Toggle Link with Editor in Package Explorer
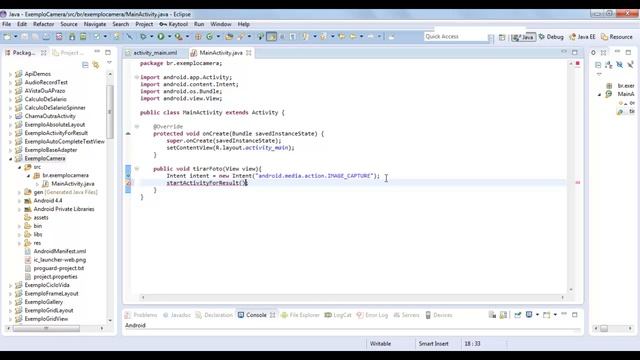This screenshot has width=640, height=360. click(x=96, y=64)
